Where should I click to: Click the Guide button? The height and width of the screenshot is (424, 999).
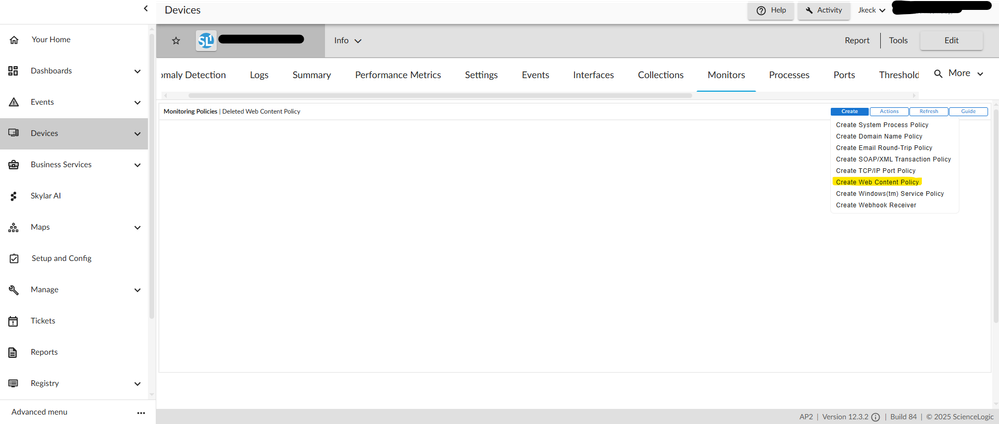click(968, 112)
